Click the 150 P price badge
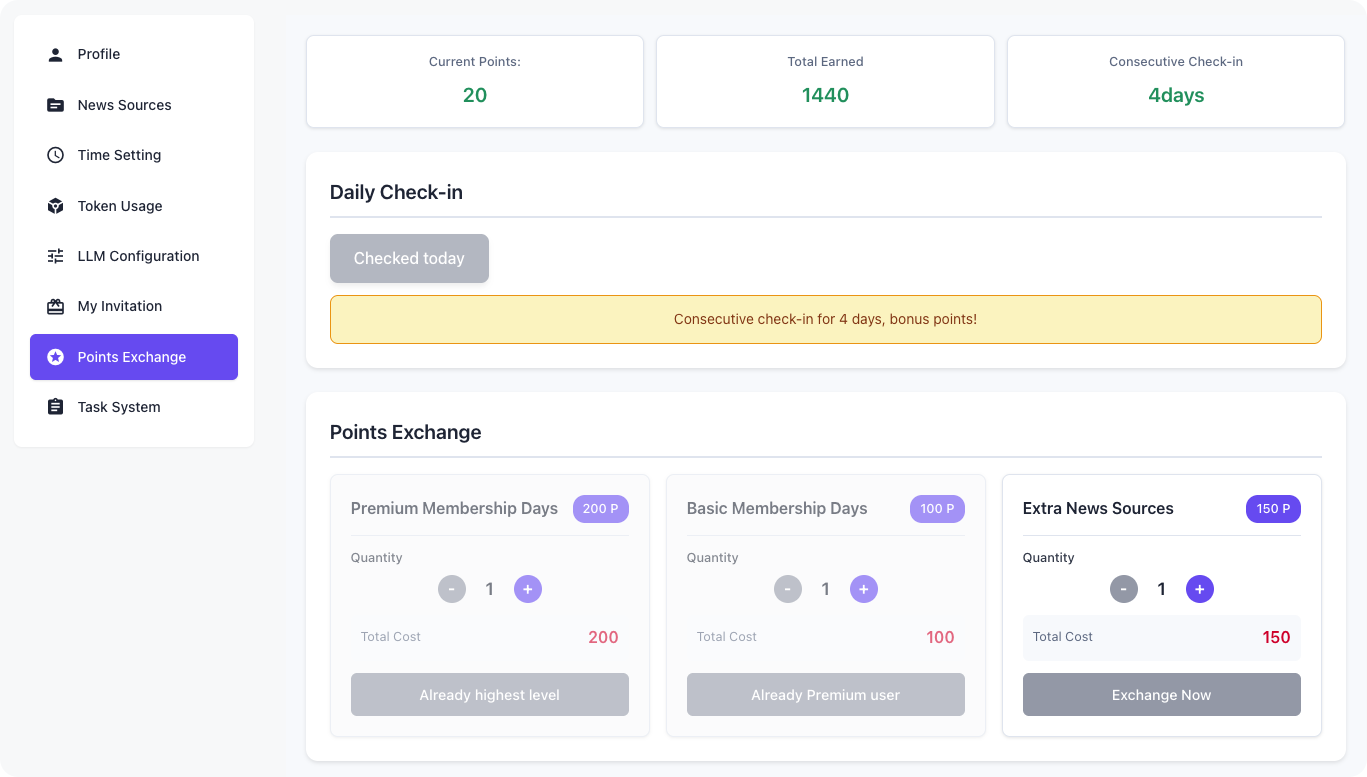The width and height of the screenshot is (1367, 777). coord(1272,508)
